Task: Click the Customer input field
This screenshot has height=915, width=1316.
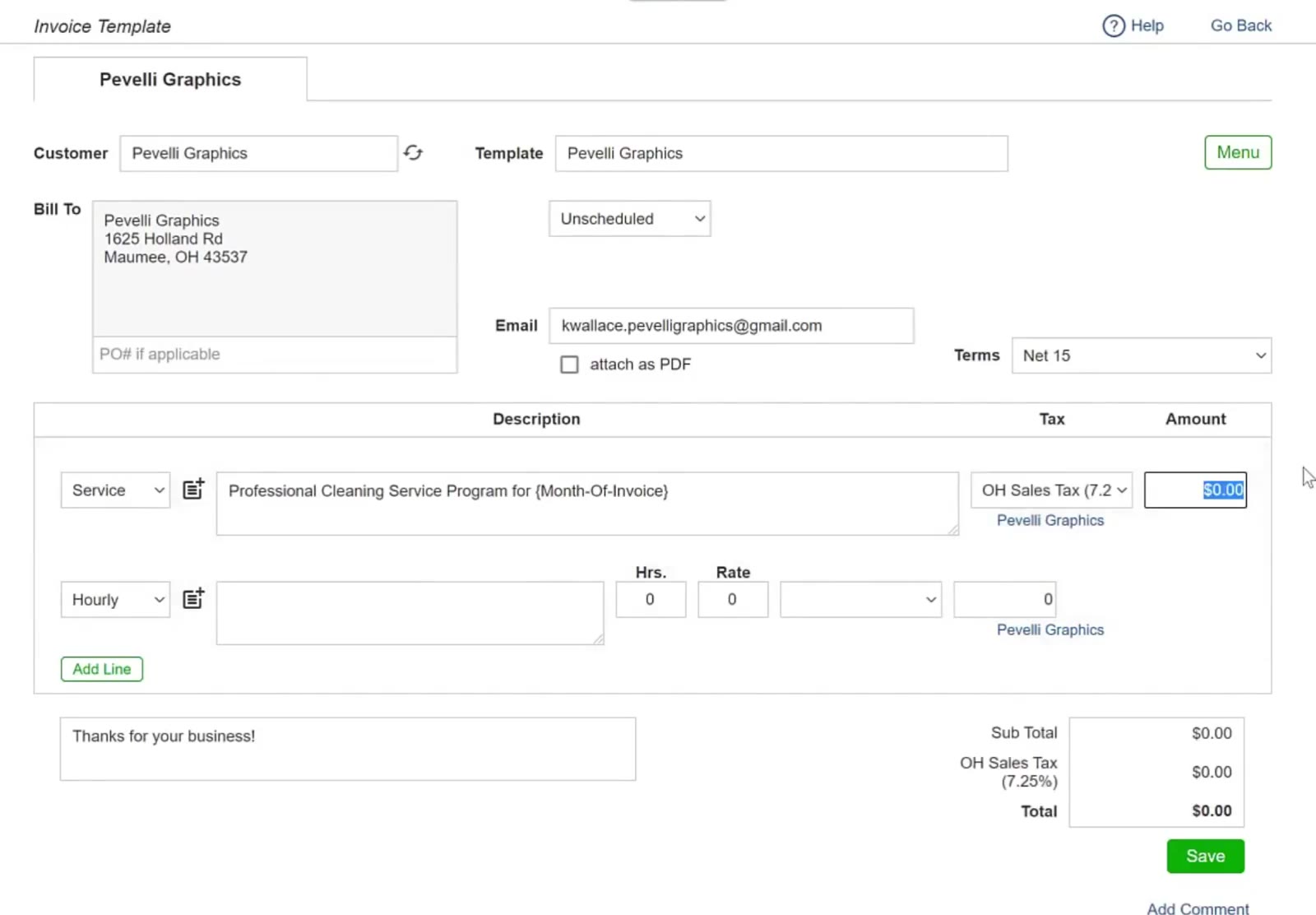Action: 258,154
